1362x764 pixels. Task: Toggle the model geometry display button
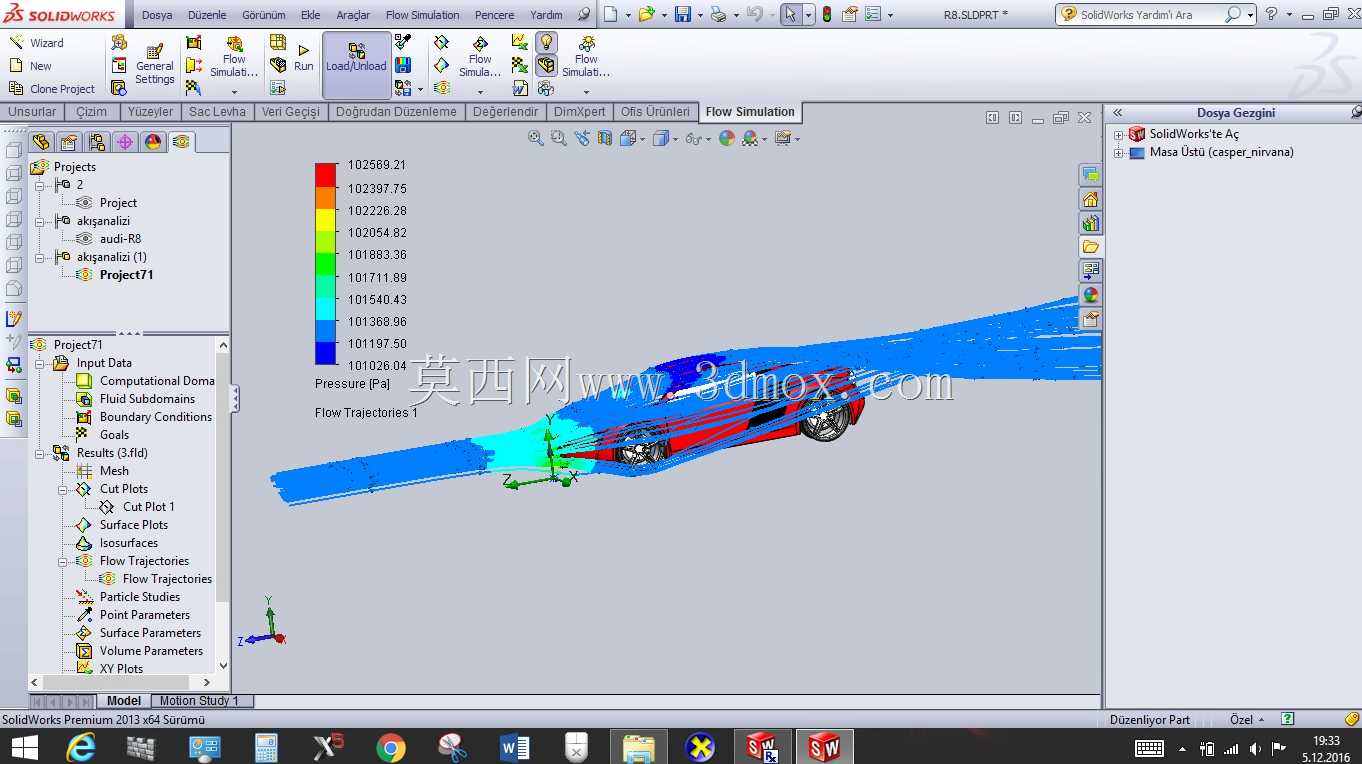pos(546,65)
